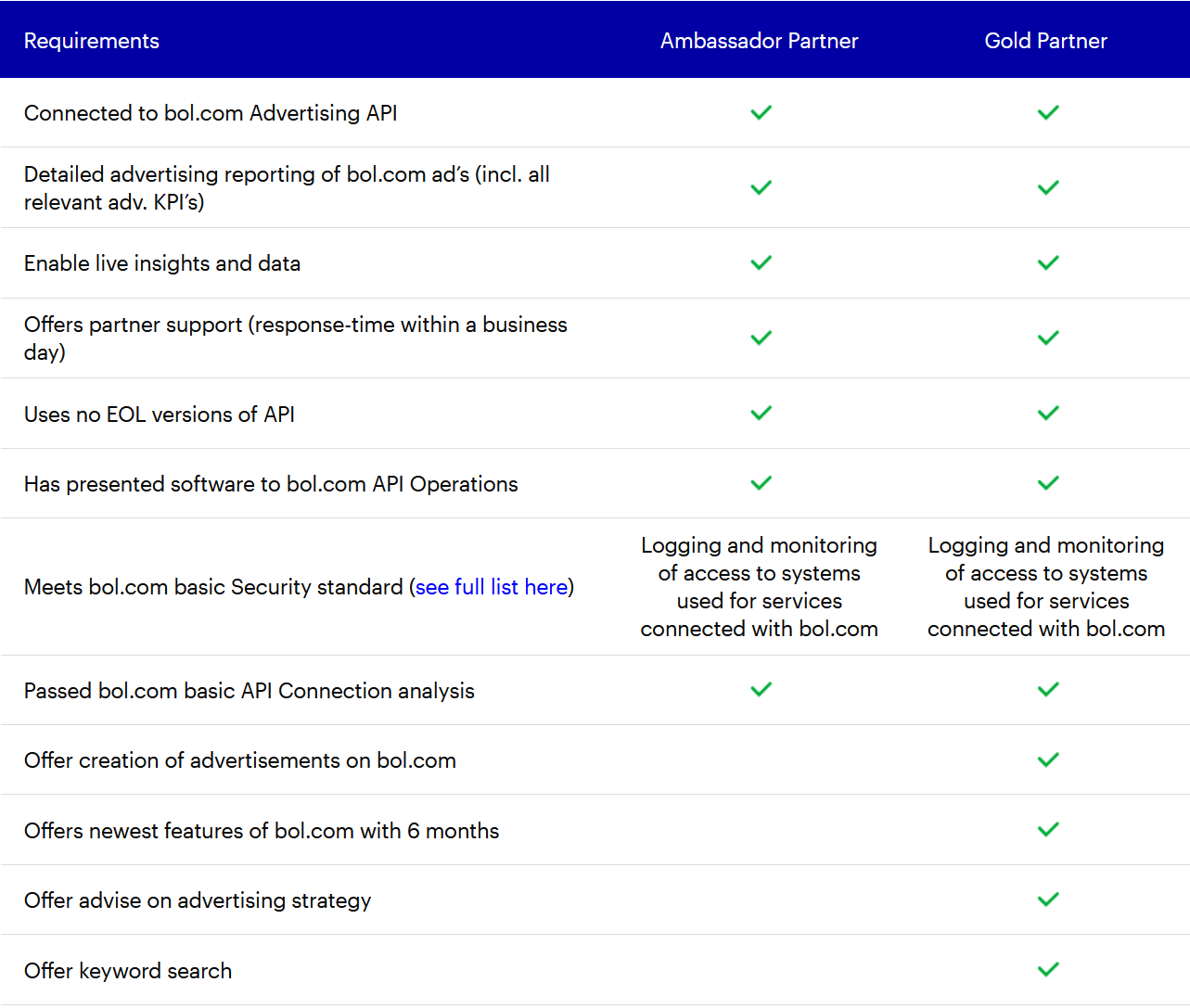Image resolution: width=1190 pixels, height=1008 pixels.
Task: Select 'Detailed advertising reporting of bol.com ad's' text
Action: coord(287,188)
